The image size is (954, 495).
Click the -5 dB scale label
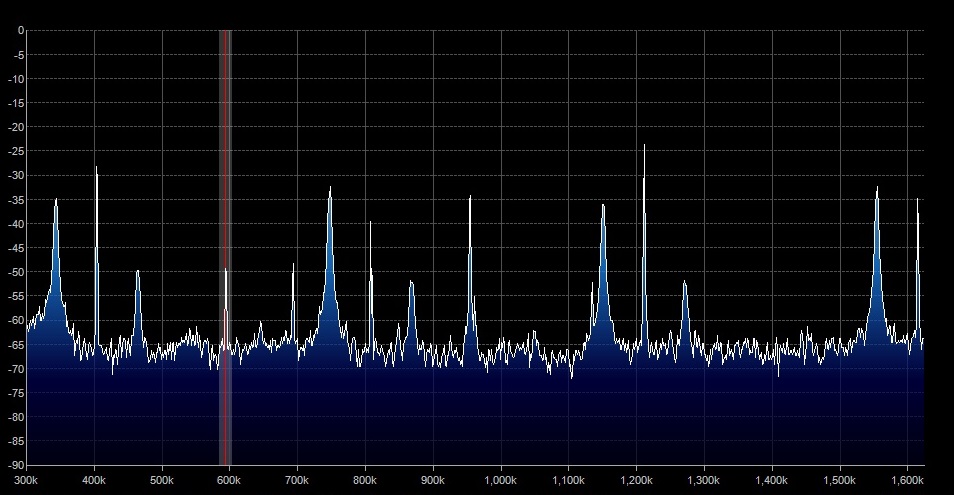19,55
